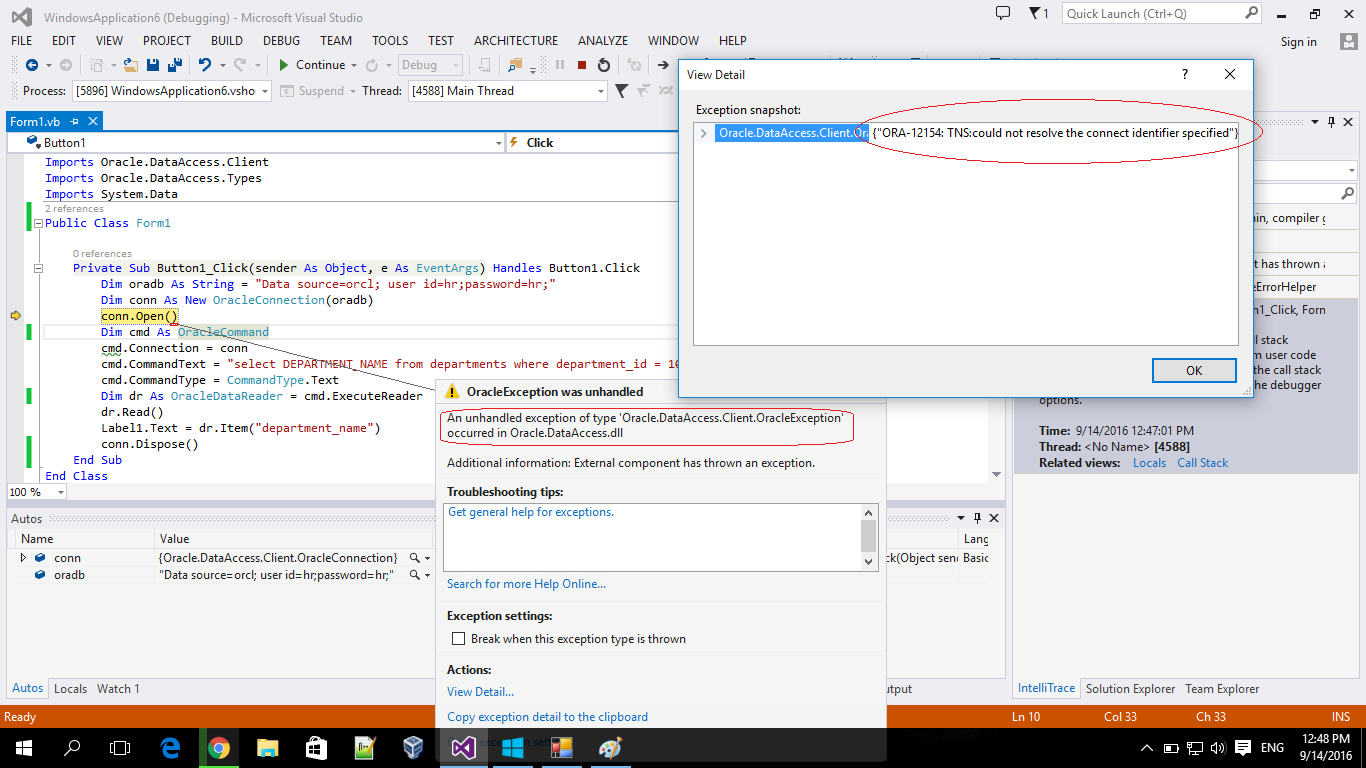Image resolution: width=1366 pixels, height=768 pixels.
Task: Click the Navigate Backward icon
Action: (x=32, y=65)
